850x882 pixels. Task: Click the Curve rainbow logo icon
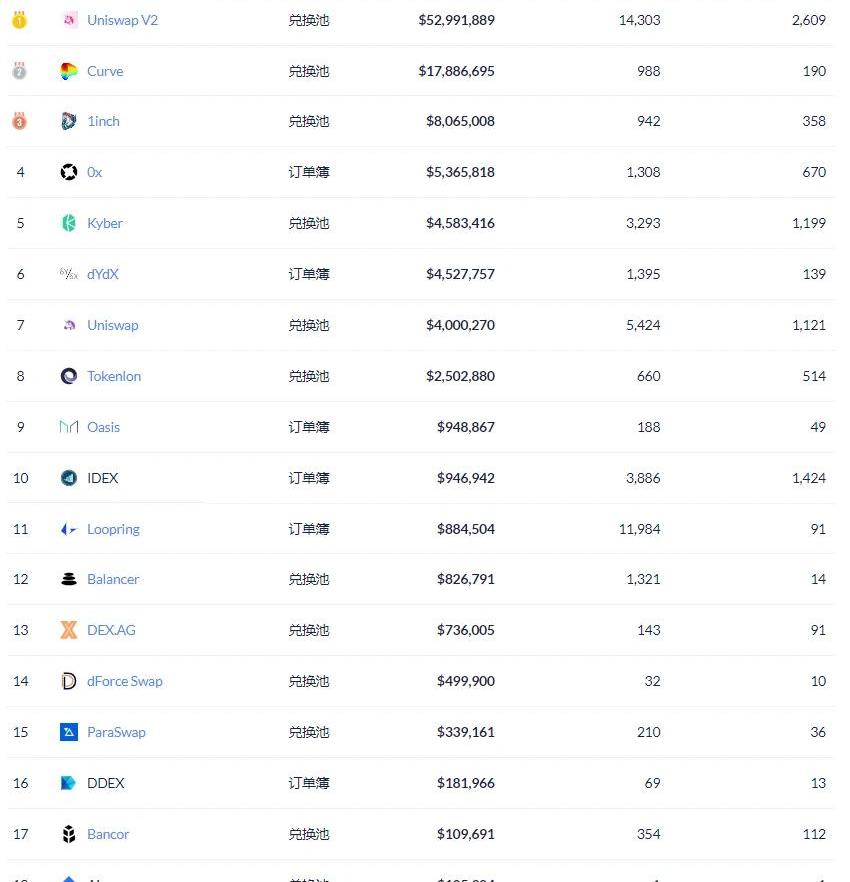click(x=69, y=71)
